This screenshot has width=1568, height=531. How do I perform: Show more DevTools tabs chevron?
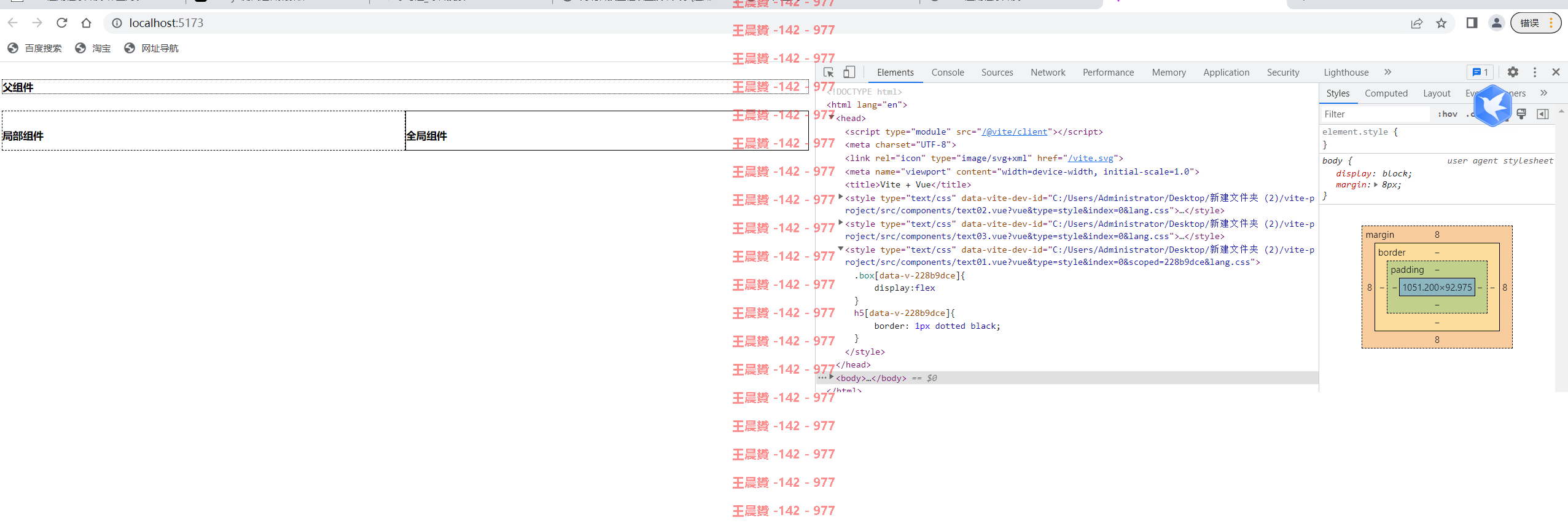[1387, 72]
